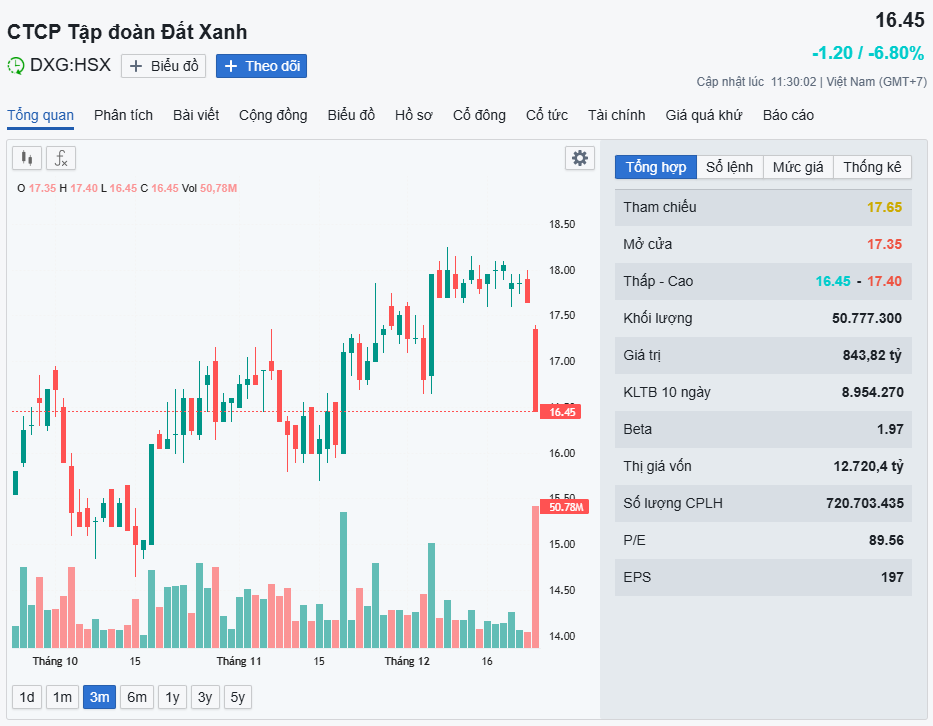Viewport: 933px width, 726px height.
Task: Choose the 1y chart range
Action: point(173,697)
